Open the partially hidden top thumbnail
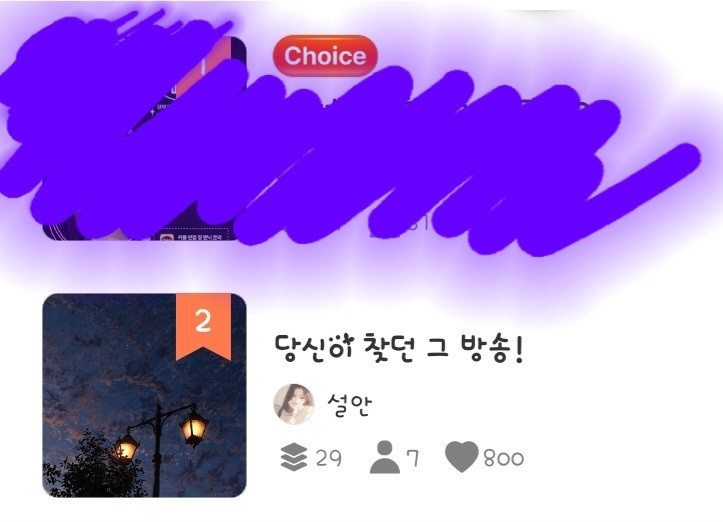Image resolution: width=723 pixels, height=522 pixels. pyautogui.click(x=144, y=138)
